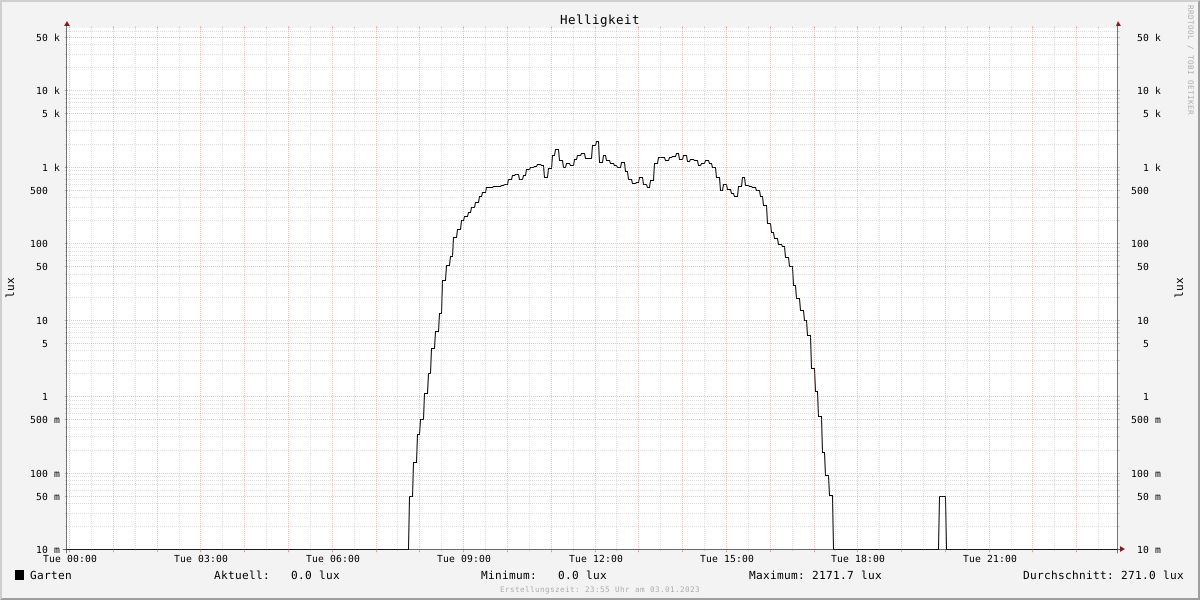
Task: Select the "Garten" legend label
Action: (51, 575)
